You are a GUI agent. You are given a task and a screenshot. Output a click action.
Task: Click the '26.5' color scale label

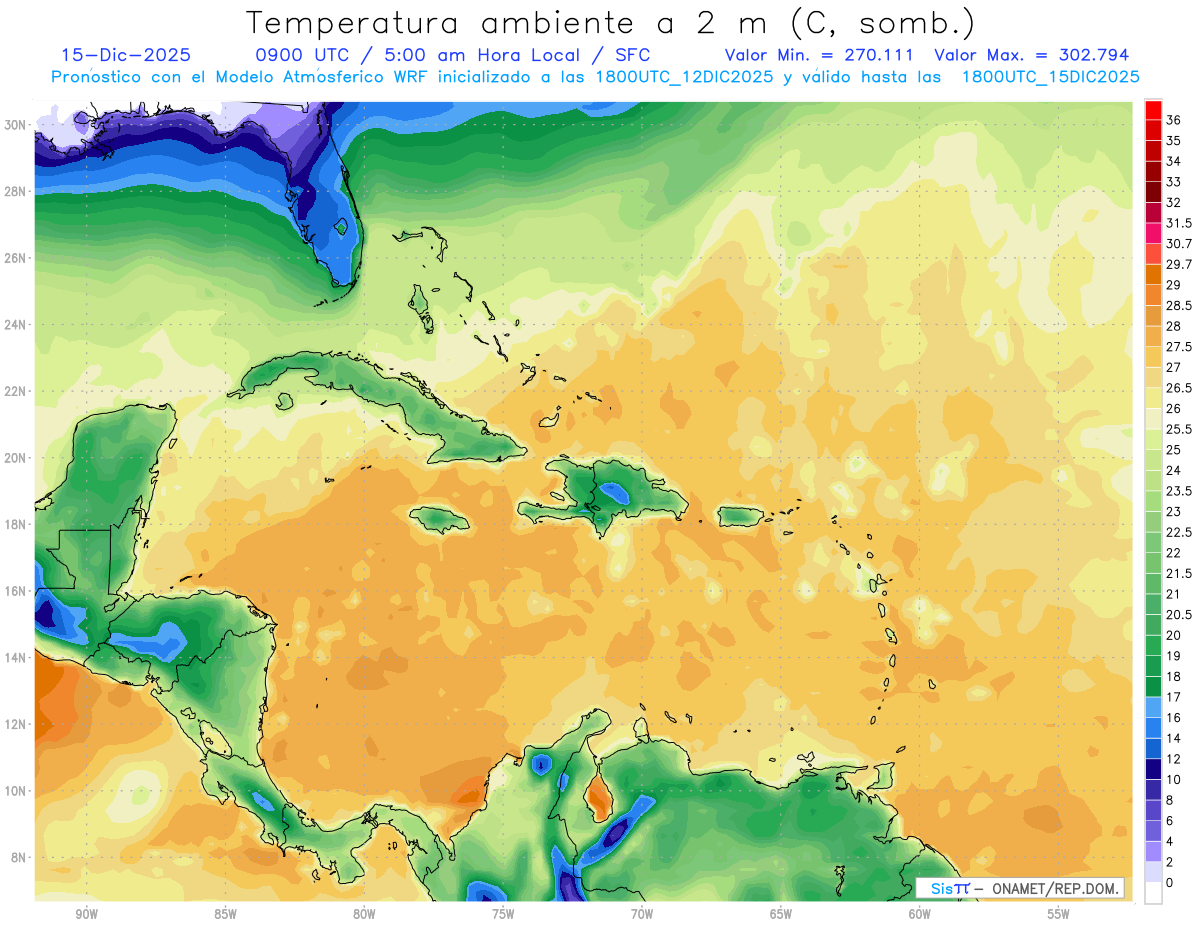[x=1179, y=388]
